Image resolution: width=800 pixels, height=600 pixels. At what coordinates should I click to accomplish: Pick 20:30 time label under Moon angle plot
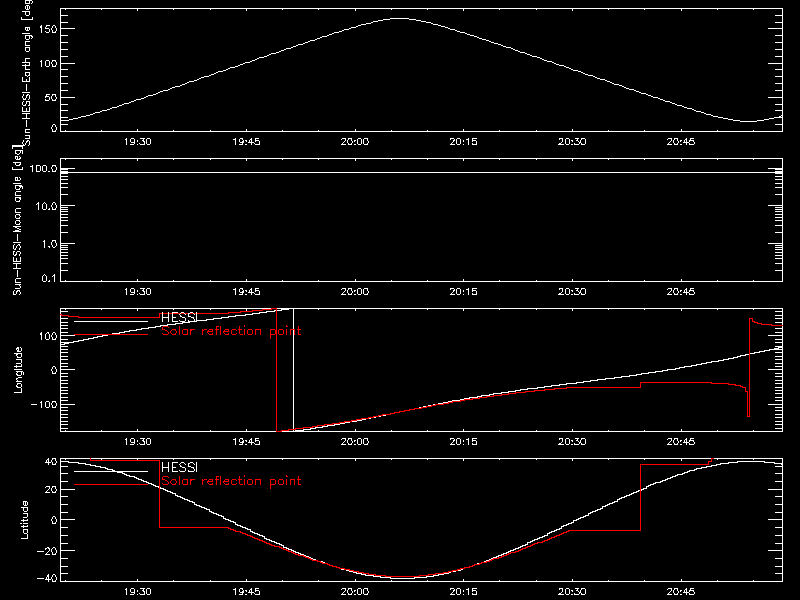point(572,292)
